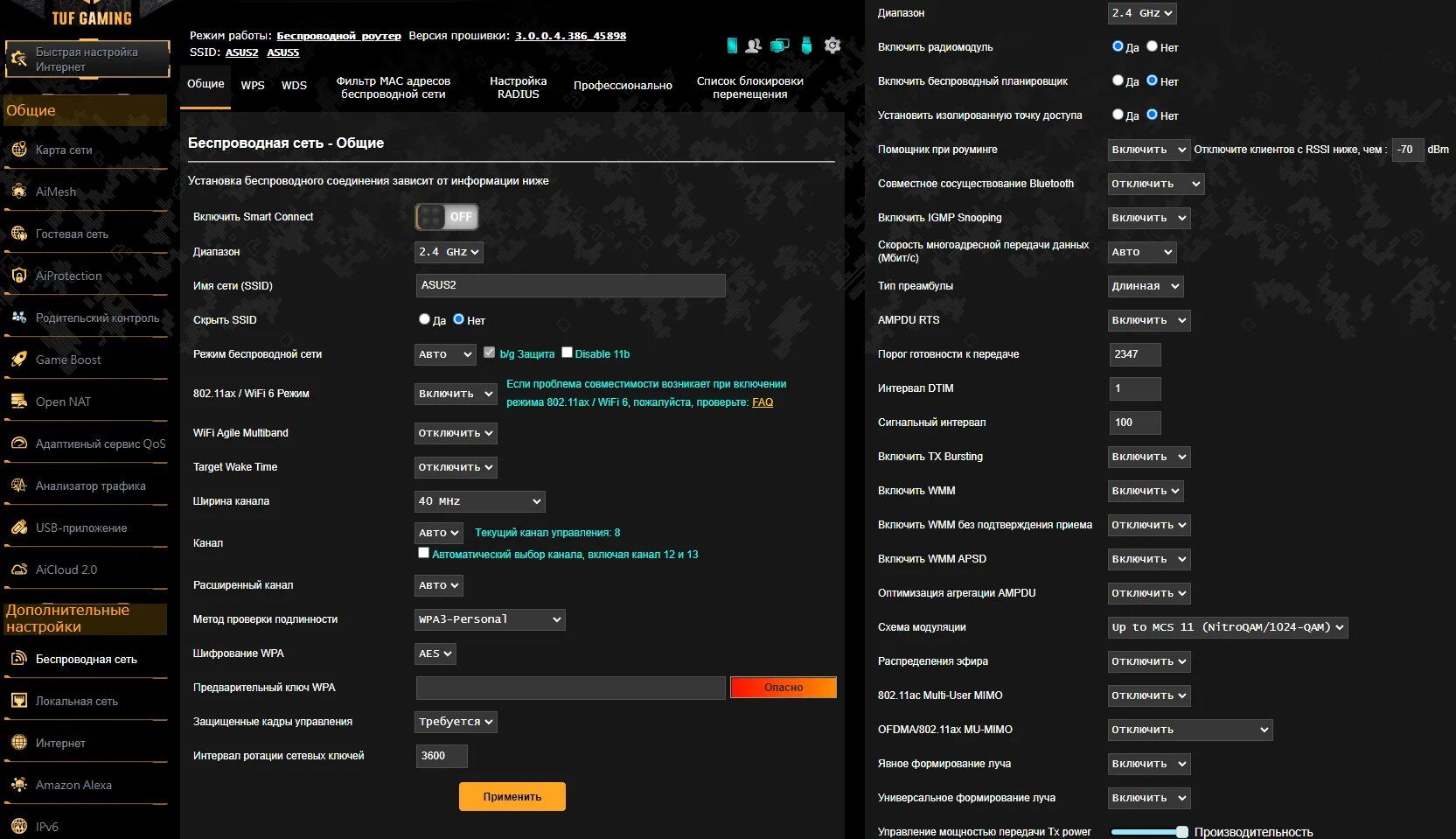This screenshot has height=839, width=1456.
Task: Click the Предварительный ключ WPA field
Action: pyautogui.click(x=571, y=688)
